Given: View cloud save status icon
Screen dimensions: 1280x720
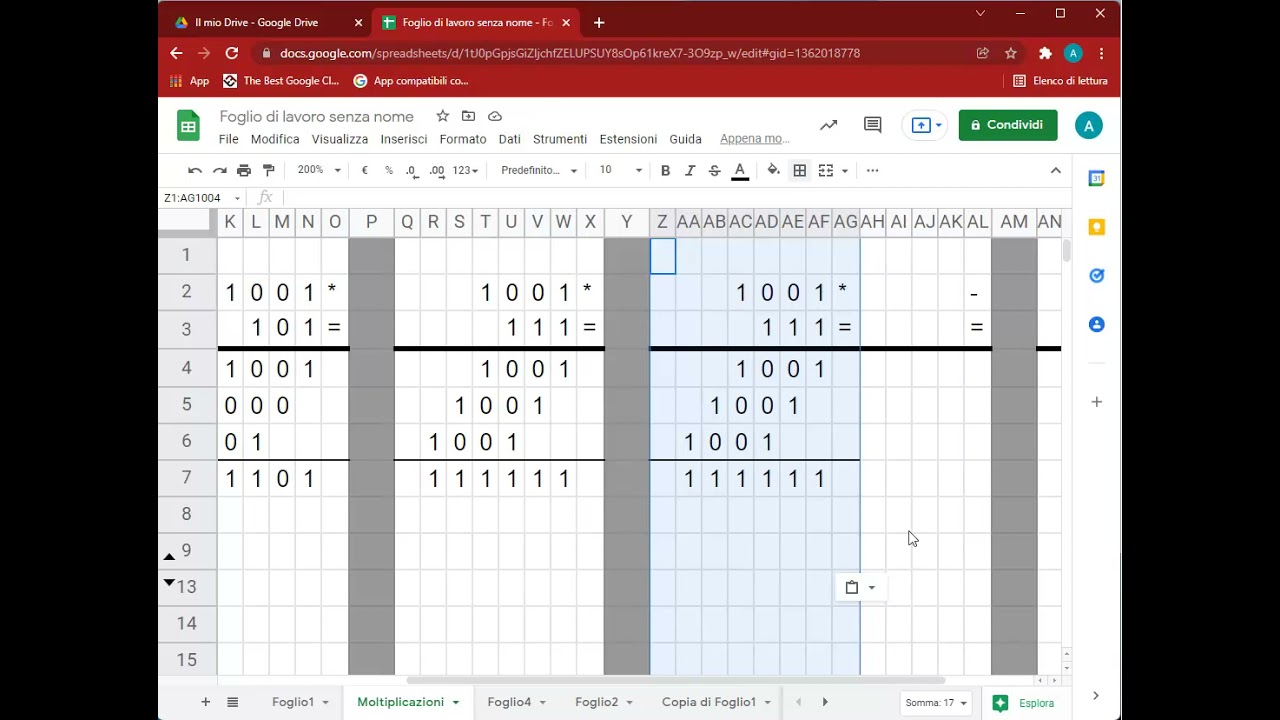Looking at the screenshot, I should 494,116.
